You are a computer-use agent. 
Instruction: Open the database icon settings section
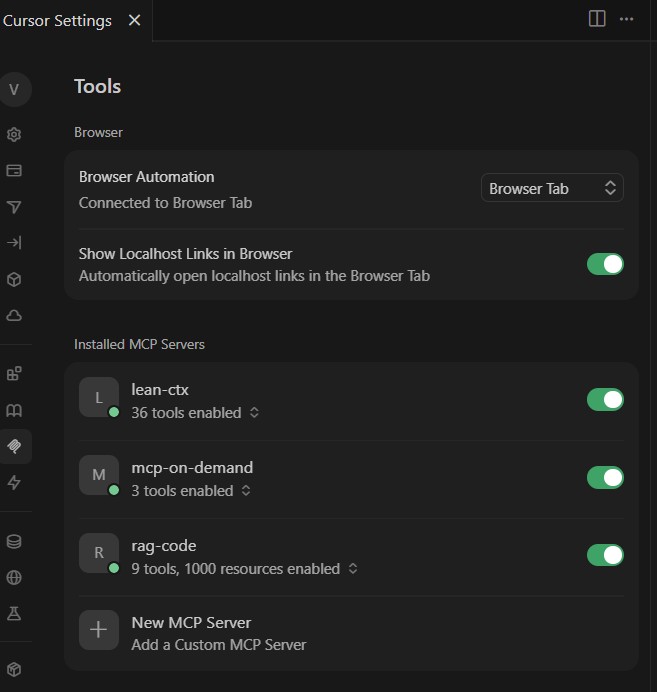pyautogui.click(x=14, y=541)
